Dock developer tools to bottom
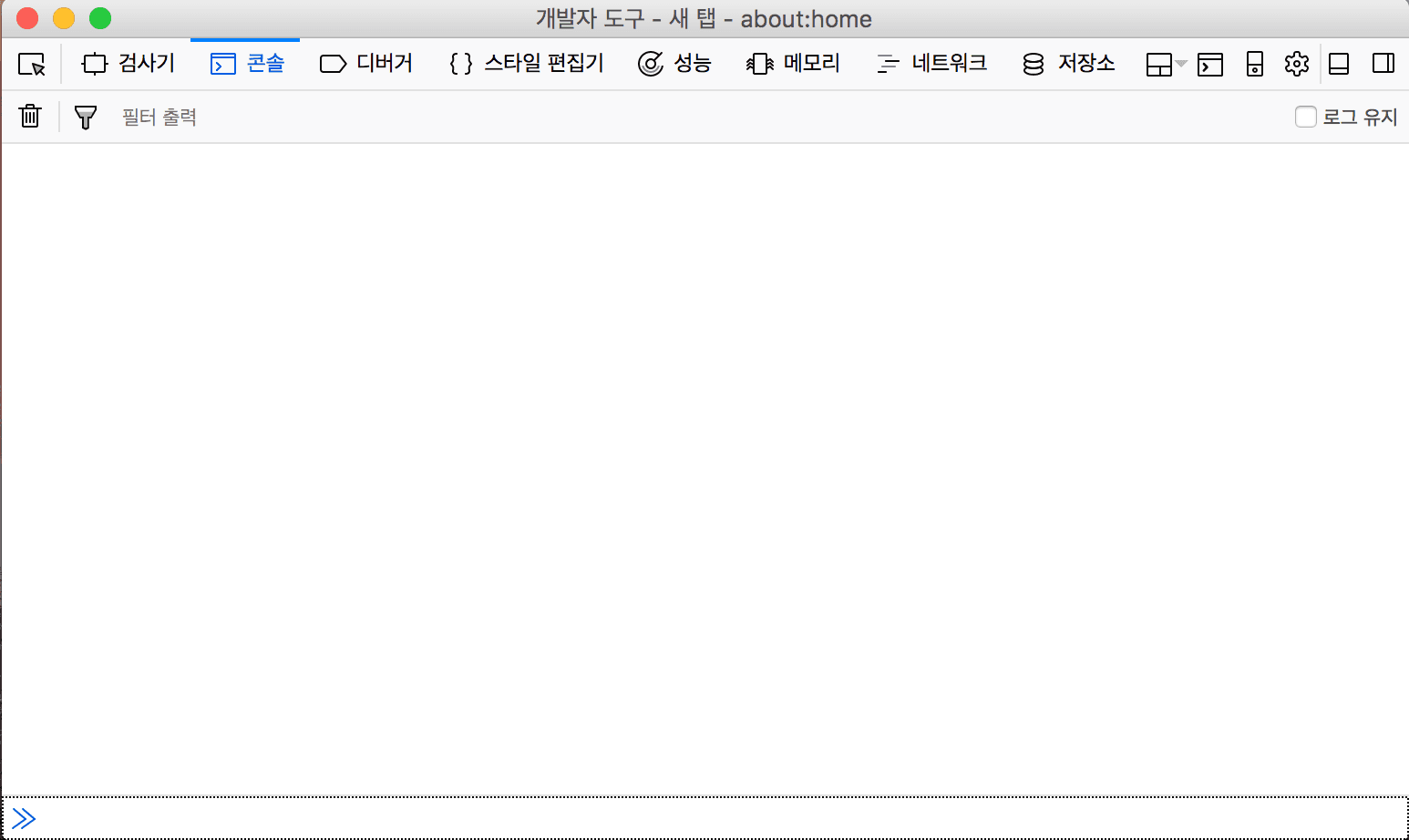Viewport: 1409px width, 840px height. coord(1339,64)
